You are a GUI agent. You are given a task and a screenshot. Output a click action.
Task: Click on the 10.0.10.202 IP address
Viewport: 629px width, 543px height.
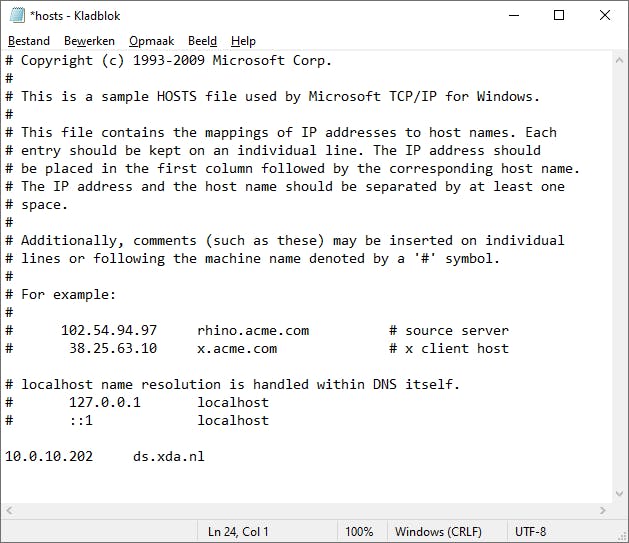[49, 457]
